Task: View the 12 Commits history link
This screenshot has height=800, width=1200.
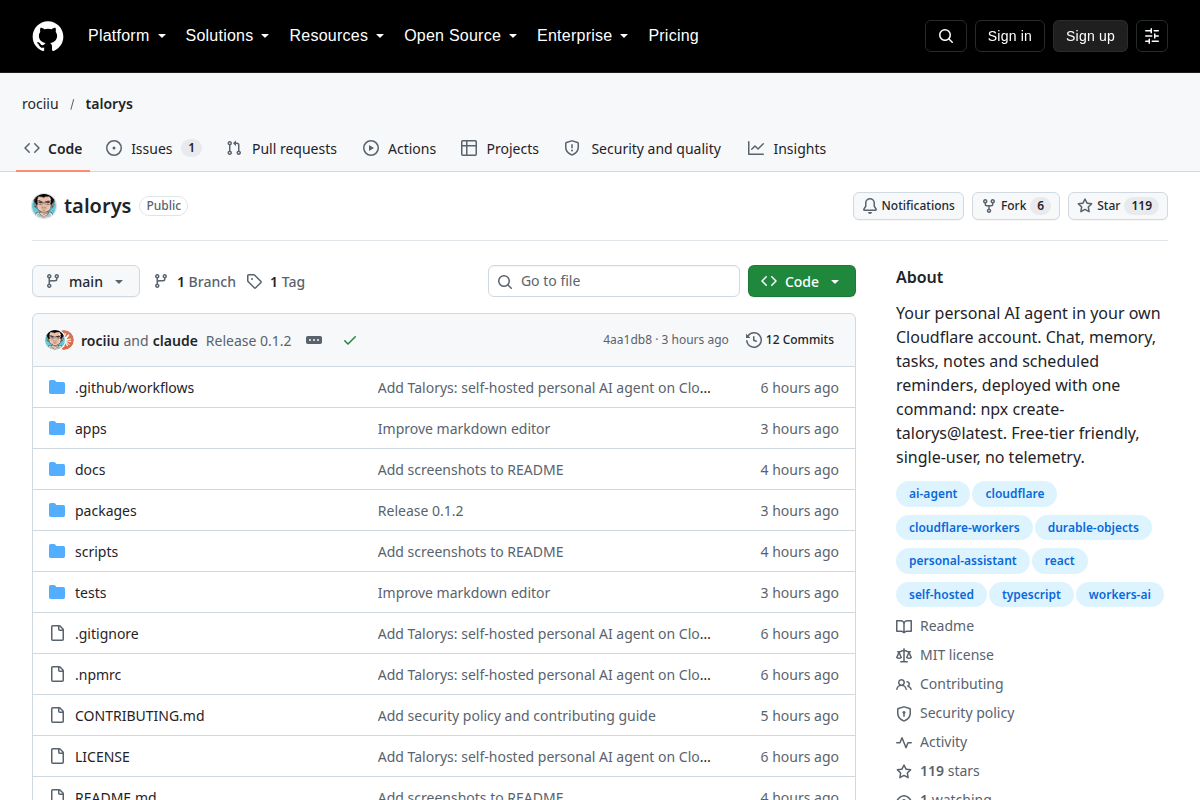Action: [790, 340]
